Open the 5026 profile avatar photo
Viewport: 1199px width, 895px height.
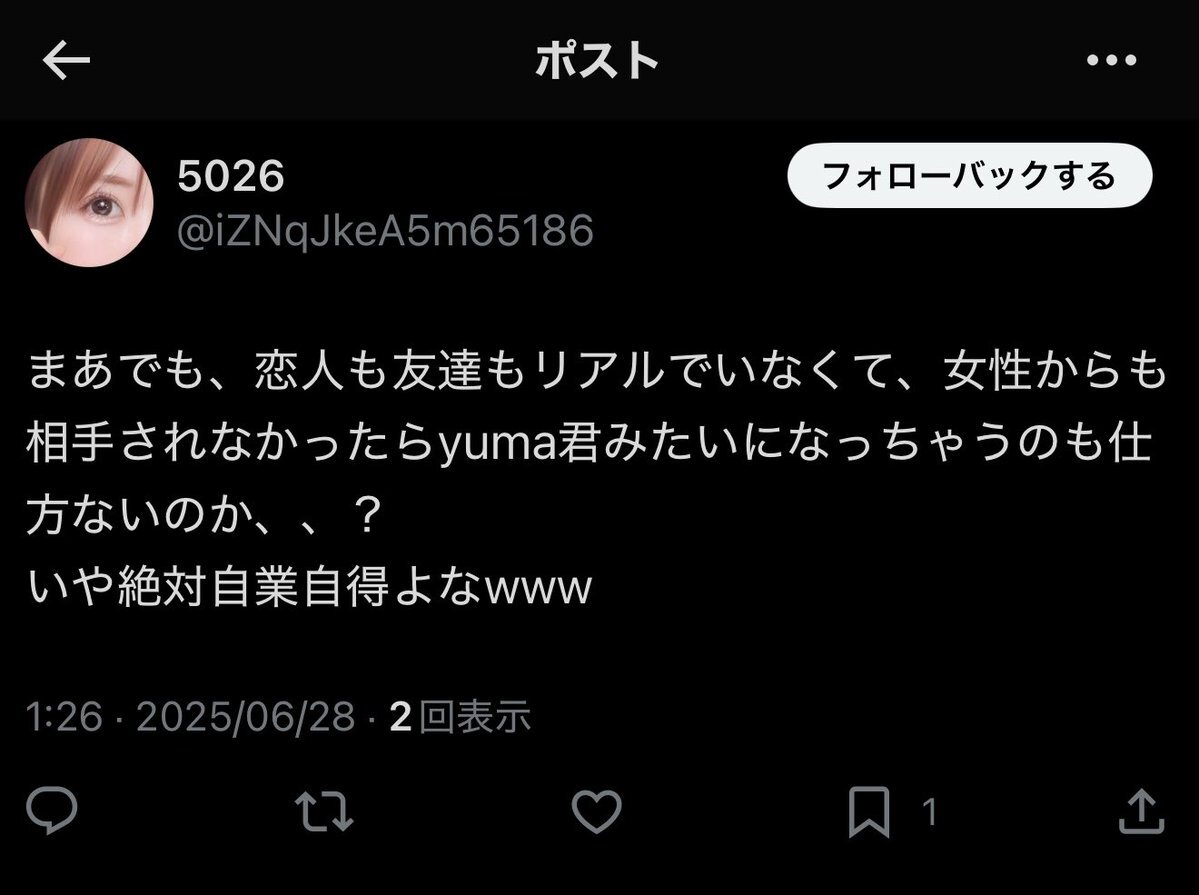[89, 203]
